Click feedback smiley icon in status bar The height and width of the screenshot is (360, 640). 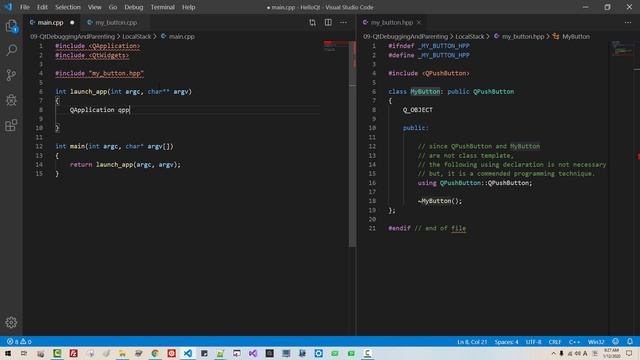(616, 342)
